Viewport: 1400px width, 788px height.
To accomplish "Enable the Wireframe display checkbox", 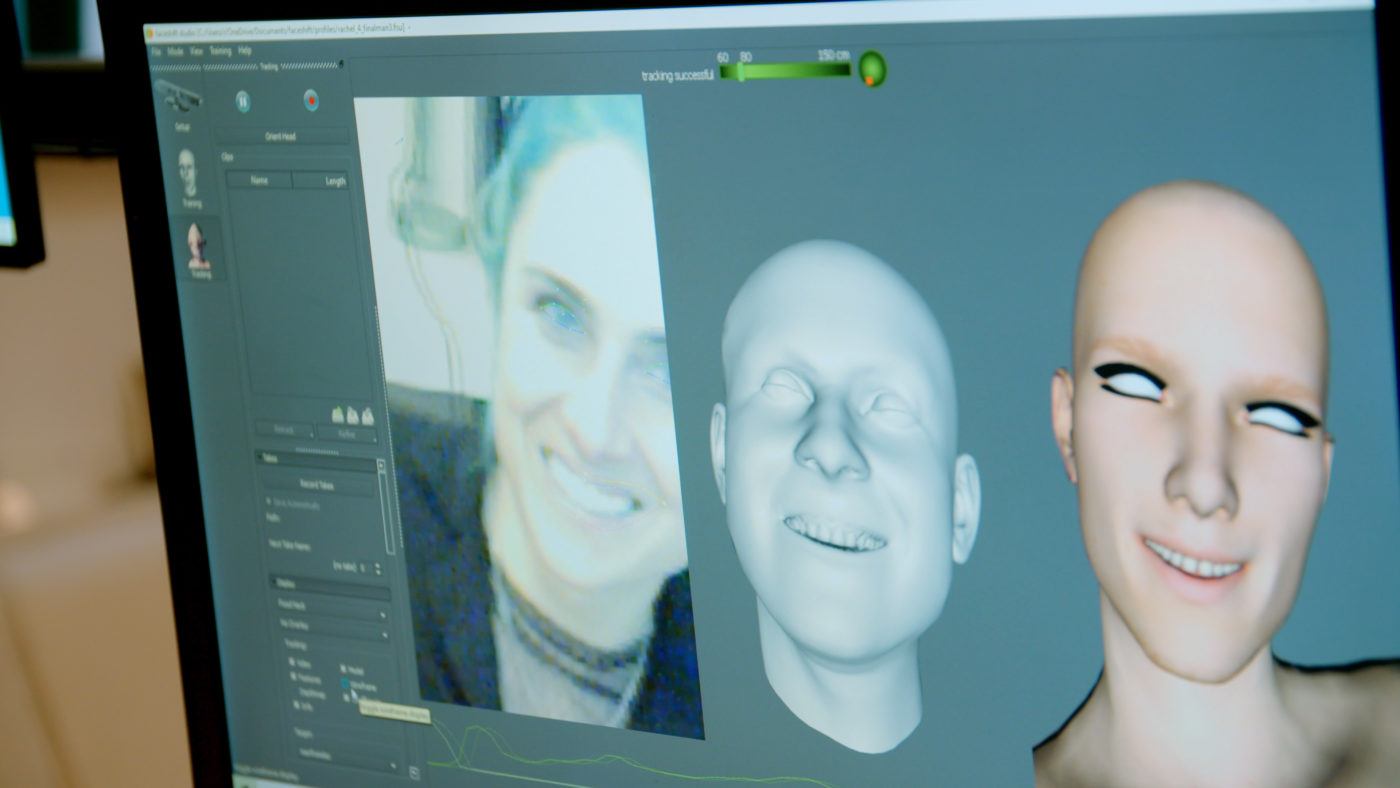I will [345, 684].
